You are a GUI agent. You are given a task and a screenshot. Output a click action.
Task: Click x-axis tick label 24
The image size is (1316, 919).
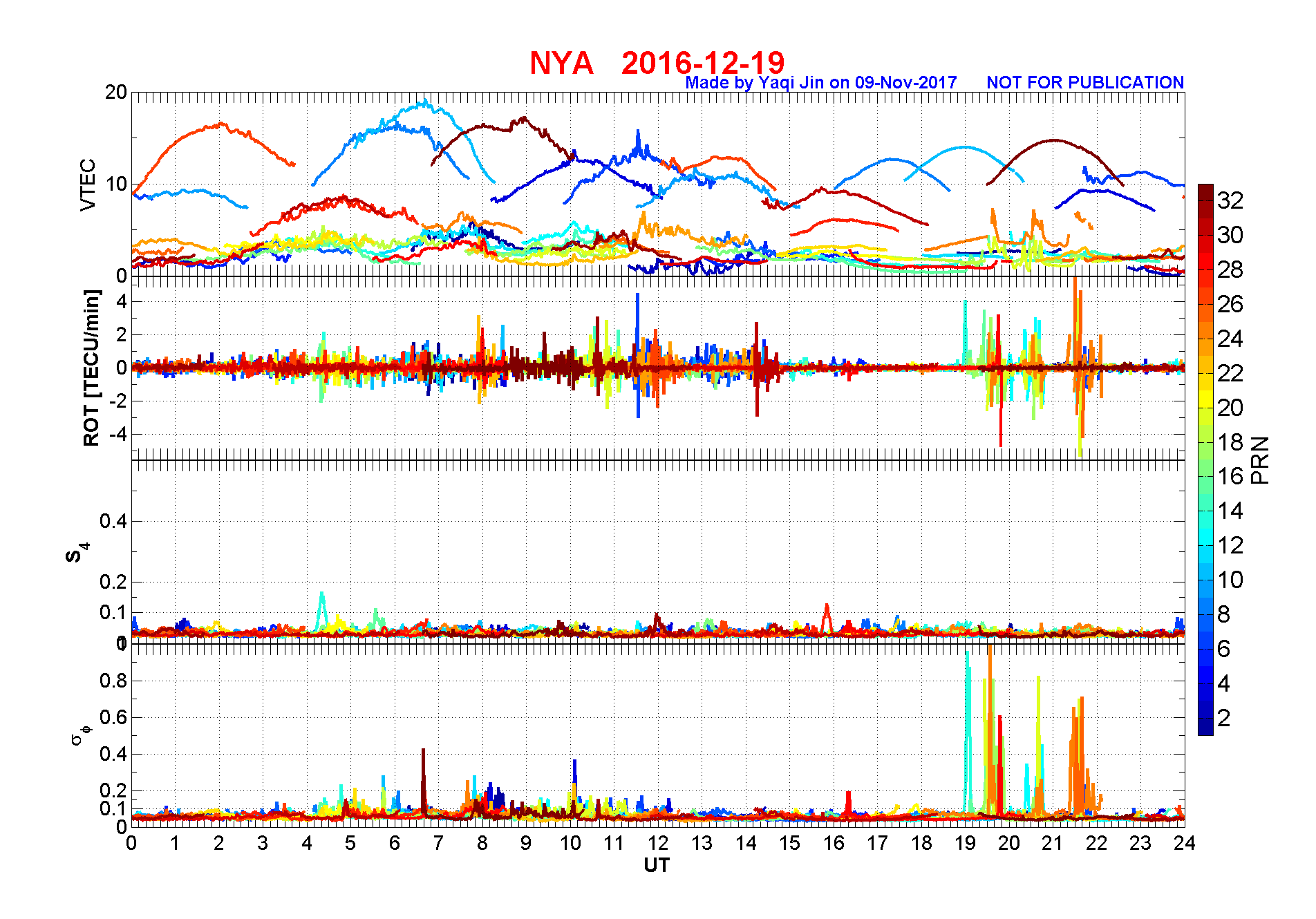1184,843
